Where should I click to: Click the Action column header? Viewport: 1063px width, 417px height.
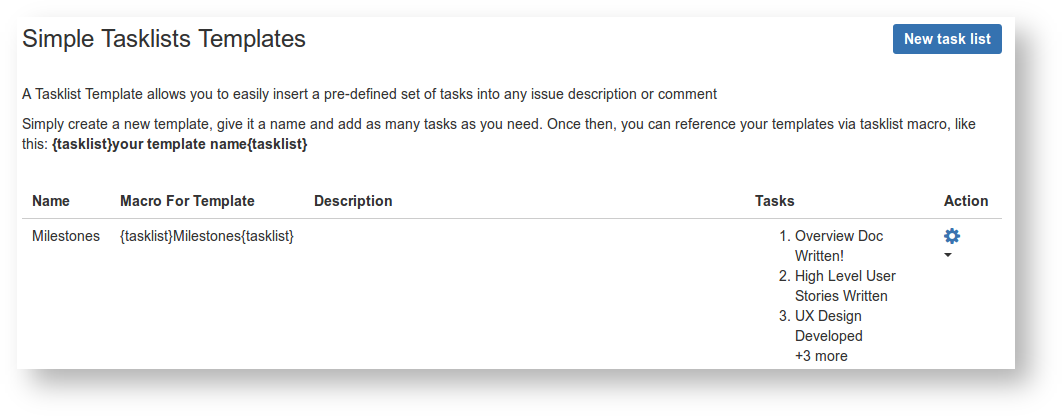point(966,201)
